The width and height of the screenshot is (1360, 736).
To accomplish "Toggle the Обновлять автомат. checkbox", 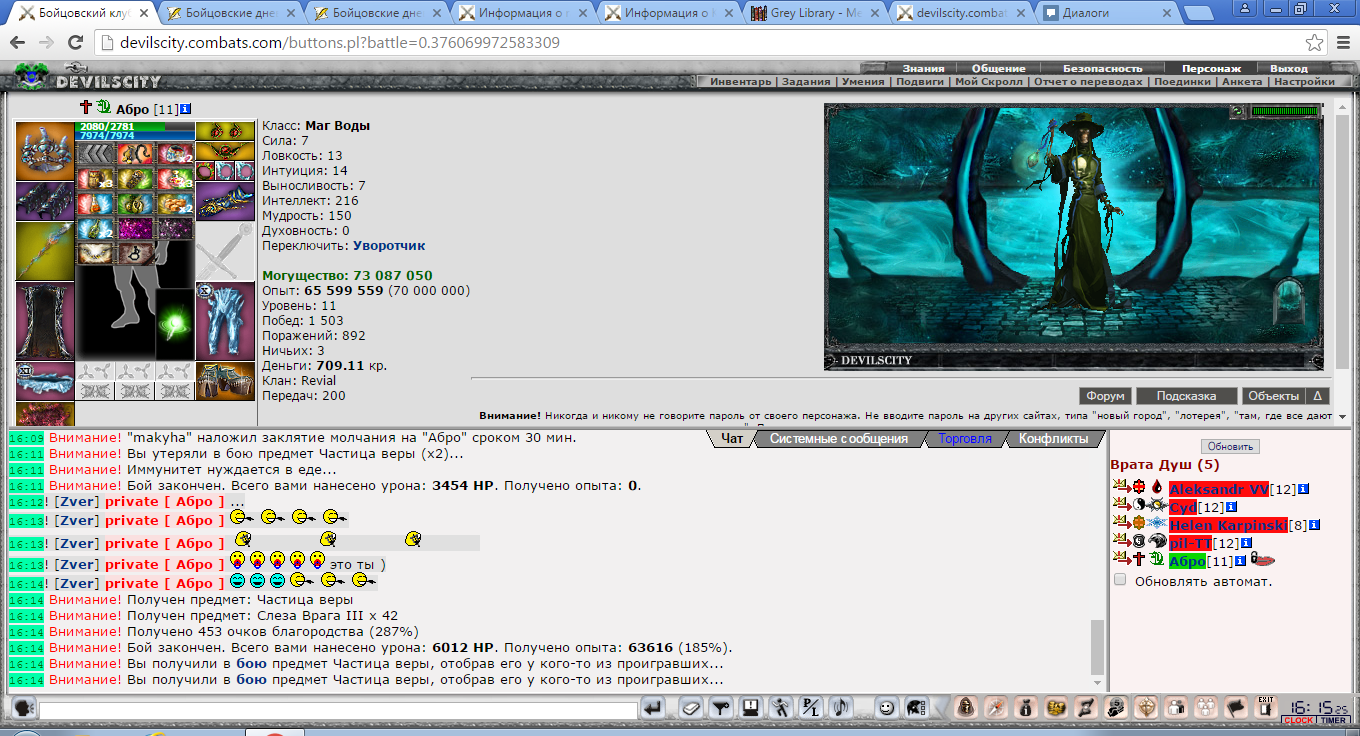I will [x=1120, y=580].
